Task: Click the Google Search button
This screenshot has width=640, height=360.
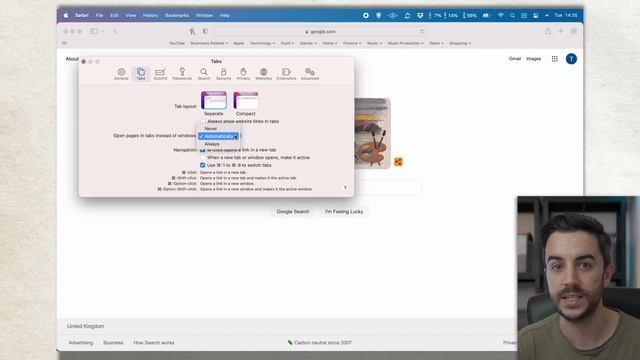Action: click(293, 211)
